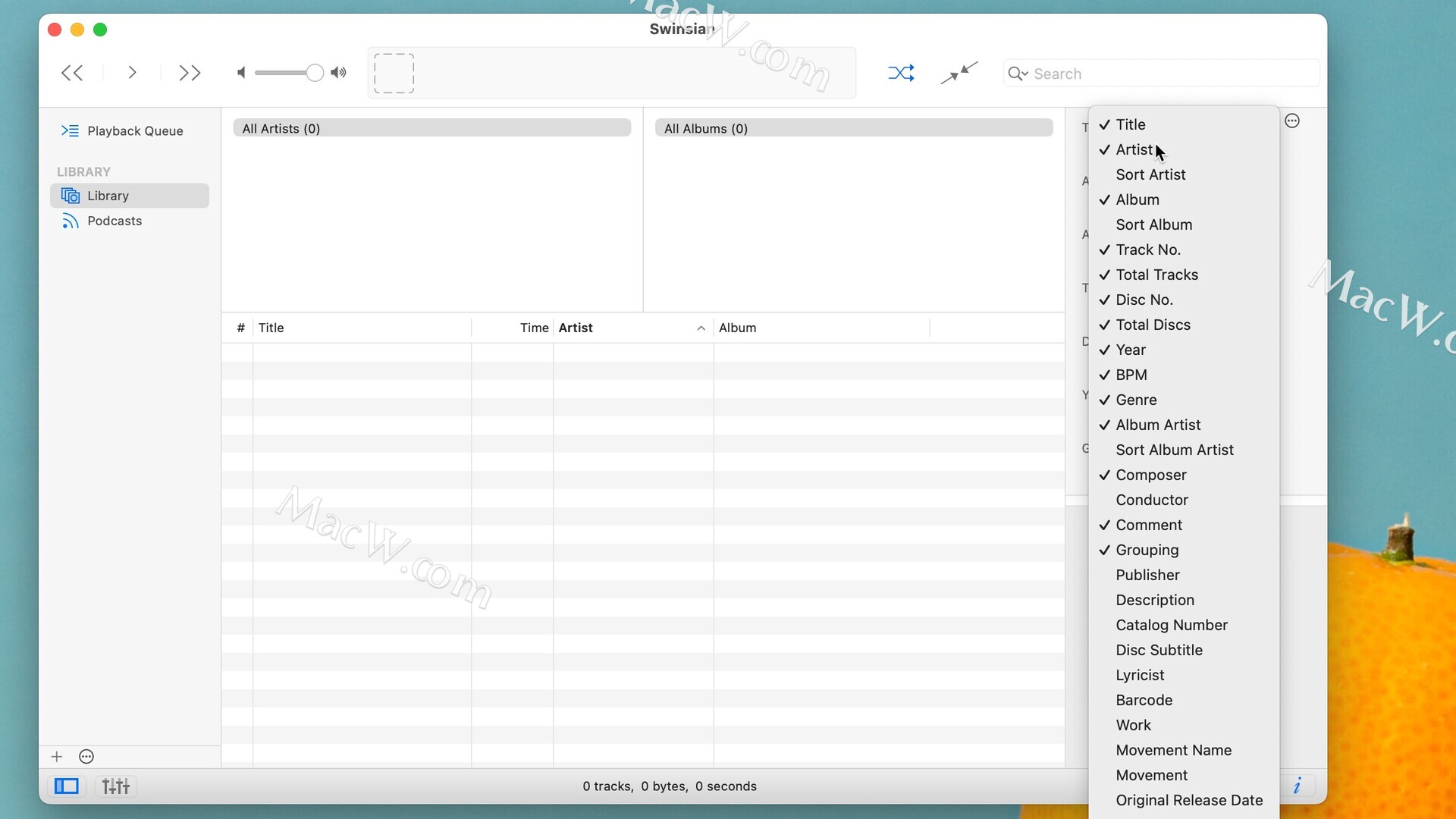Click the Podcasts feed icon
The image size is (1456, 819).
tap(70, 221)
